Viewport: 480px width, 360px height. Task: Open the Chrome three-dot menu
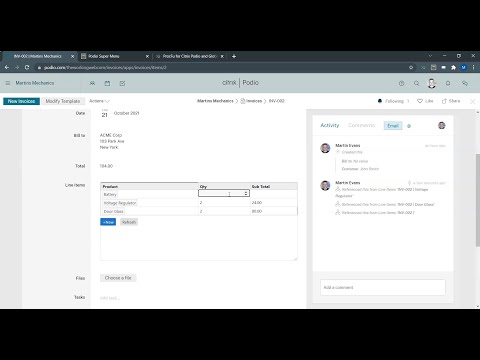coord(473,67)
